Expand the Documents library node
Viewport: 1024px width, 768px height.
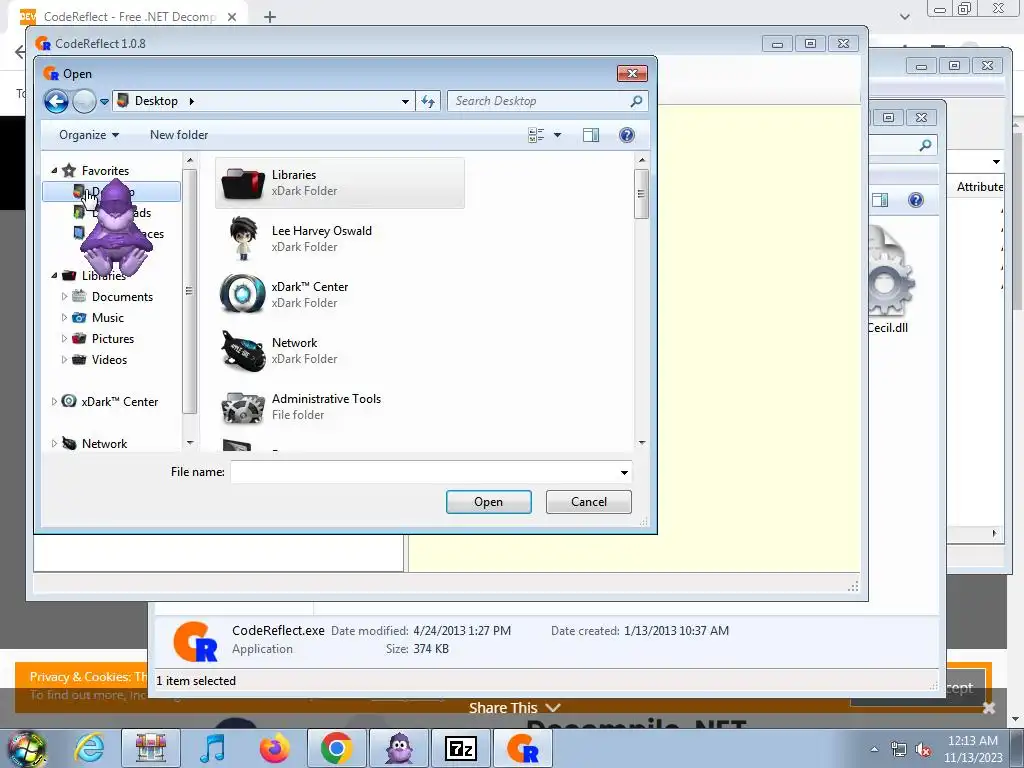(64, 296)
